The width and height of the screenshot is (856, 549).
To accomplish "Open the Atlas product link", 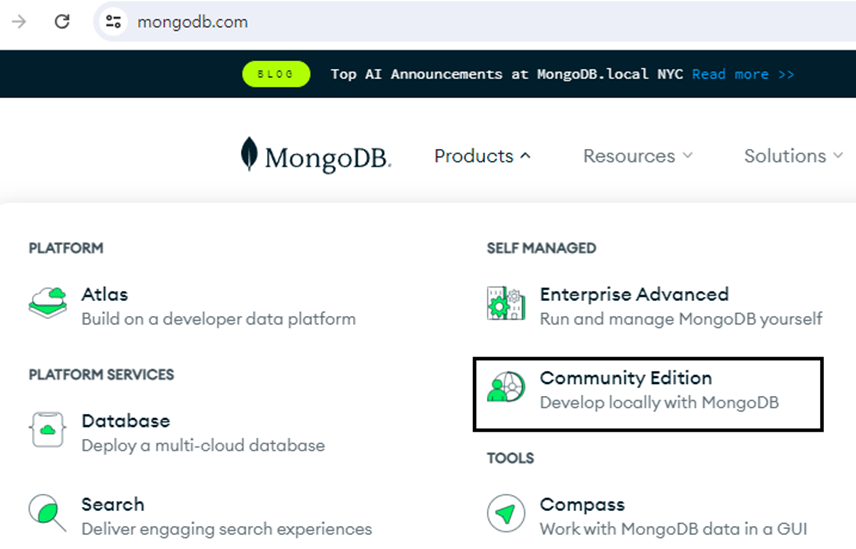I will click(105, 295).
